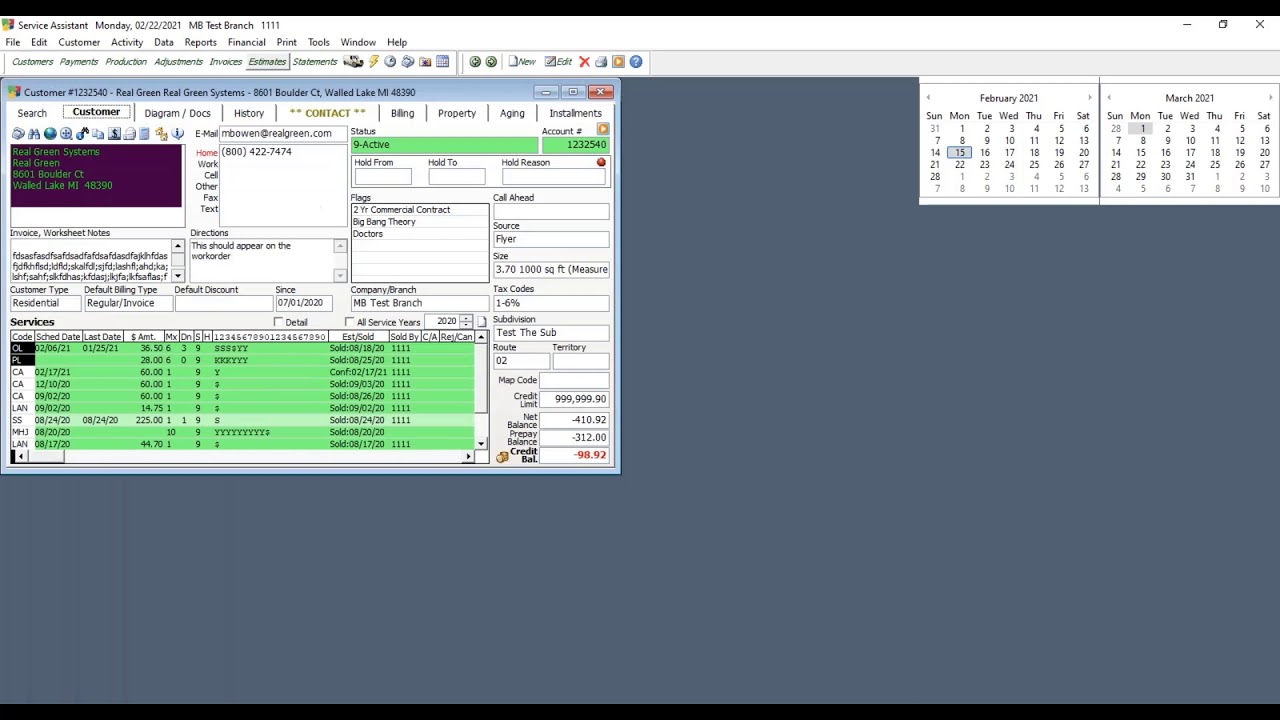Click the Services horizontal scrollbar right arrow

468,457
